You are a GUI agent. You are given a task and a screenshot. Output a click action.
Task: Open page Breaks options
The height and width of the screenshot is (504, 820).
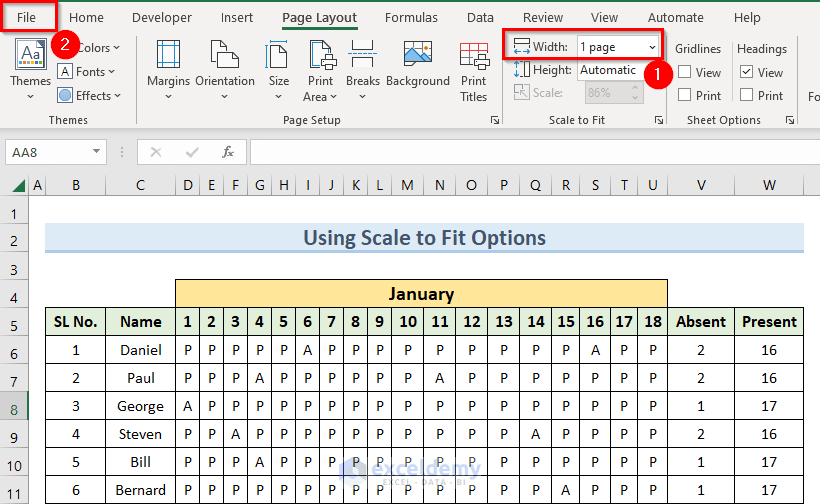[x=362, y=70]
